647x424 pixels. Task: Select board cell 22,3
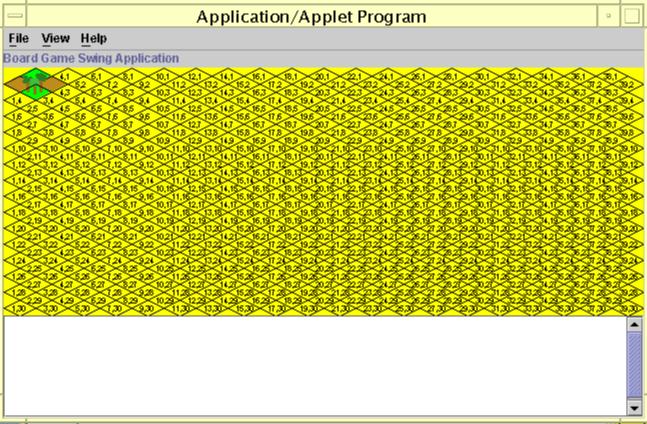pyautogui.click(x=355, y=92)
